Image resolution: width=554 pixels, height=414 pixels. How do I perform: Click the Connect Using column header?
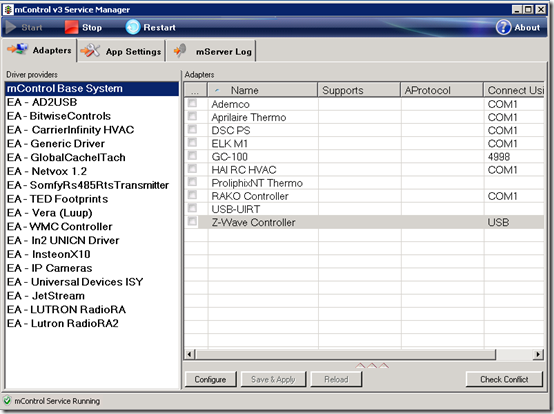click(514, 90)
